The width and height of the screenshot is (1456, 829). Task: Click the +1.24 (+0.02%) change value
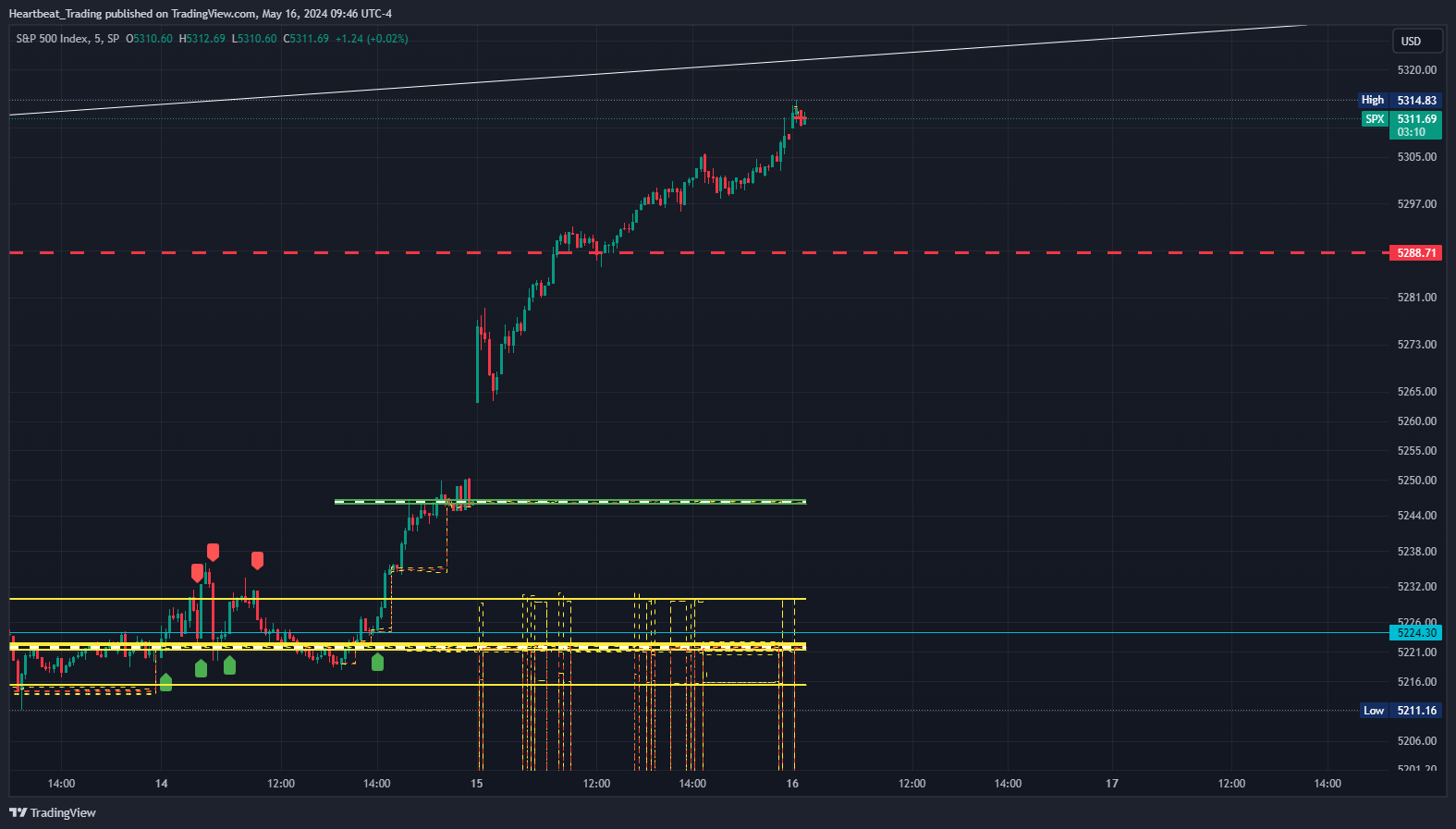click(372, 39)
